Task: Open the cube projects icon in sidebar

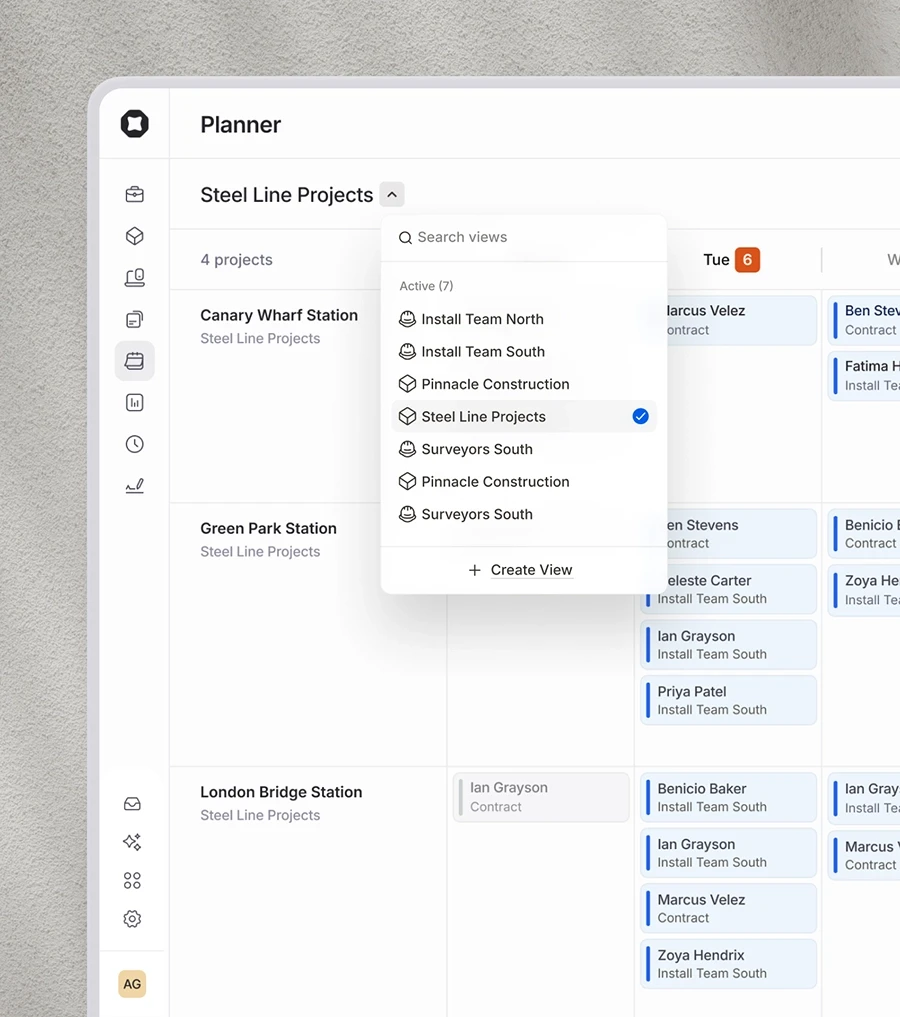Action: 135,236
